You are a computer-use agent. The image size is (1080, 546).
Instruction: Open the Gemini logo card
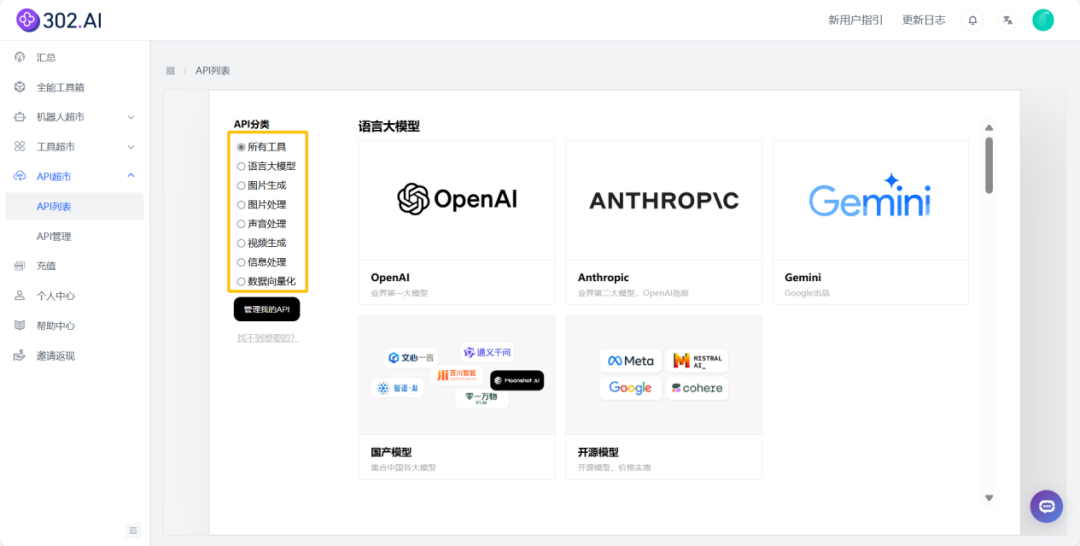(871, 200)
